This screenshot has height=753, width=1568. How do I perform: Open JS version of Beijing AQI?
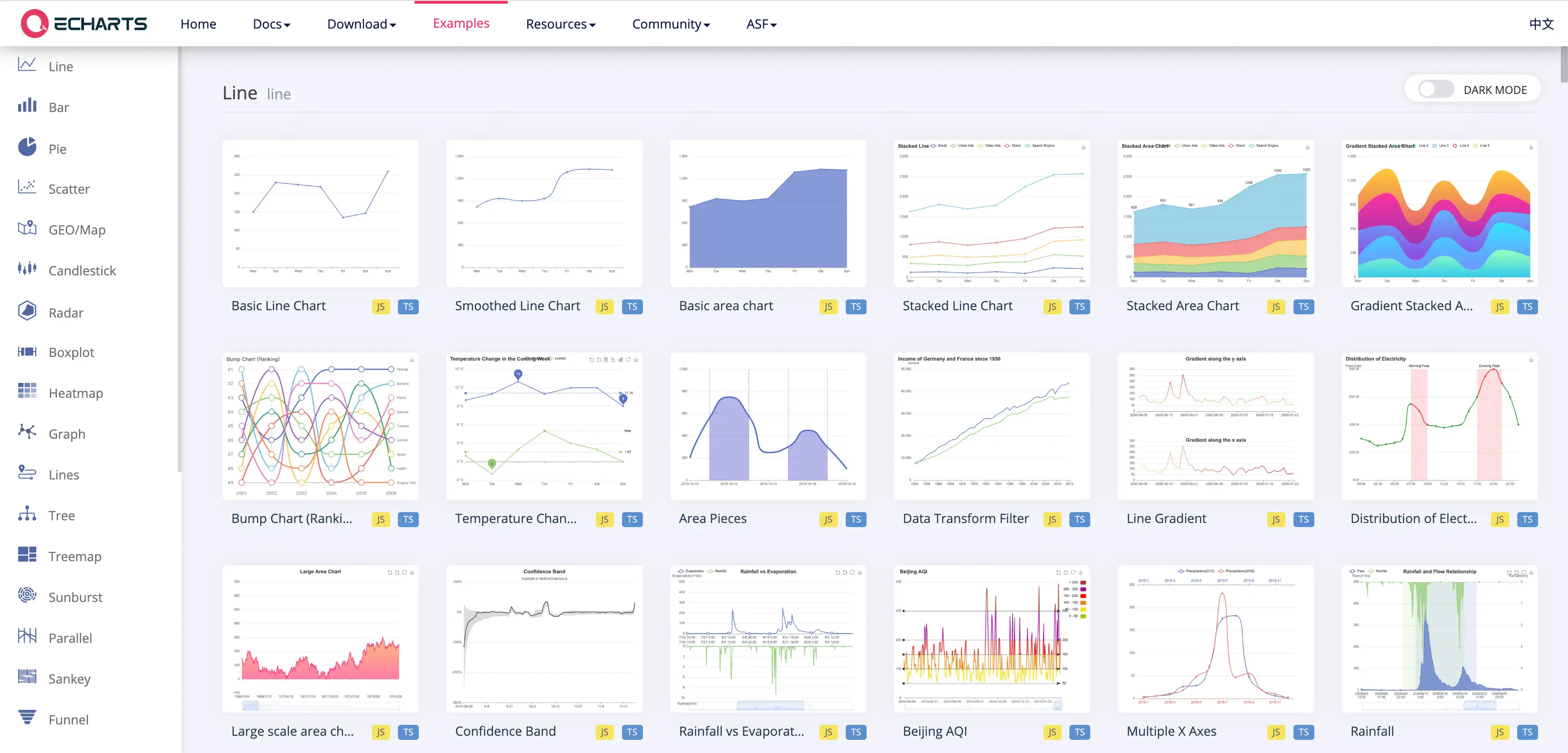(1052, 732)
